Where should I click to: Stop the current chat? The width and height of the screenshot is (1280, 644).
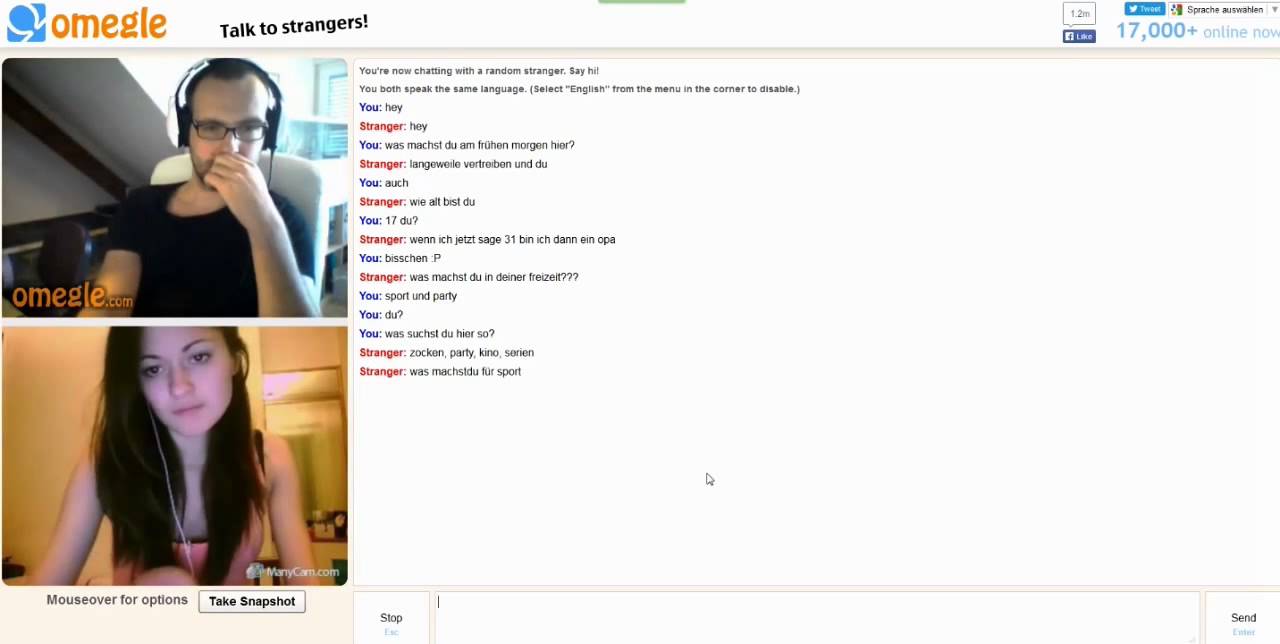[391, 619]
